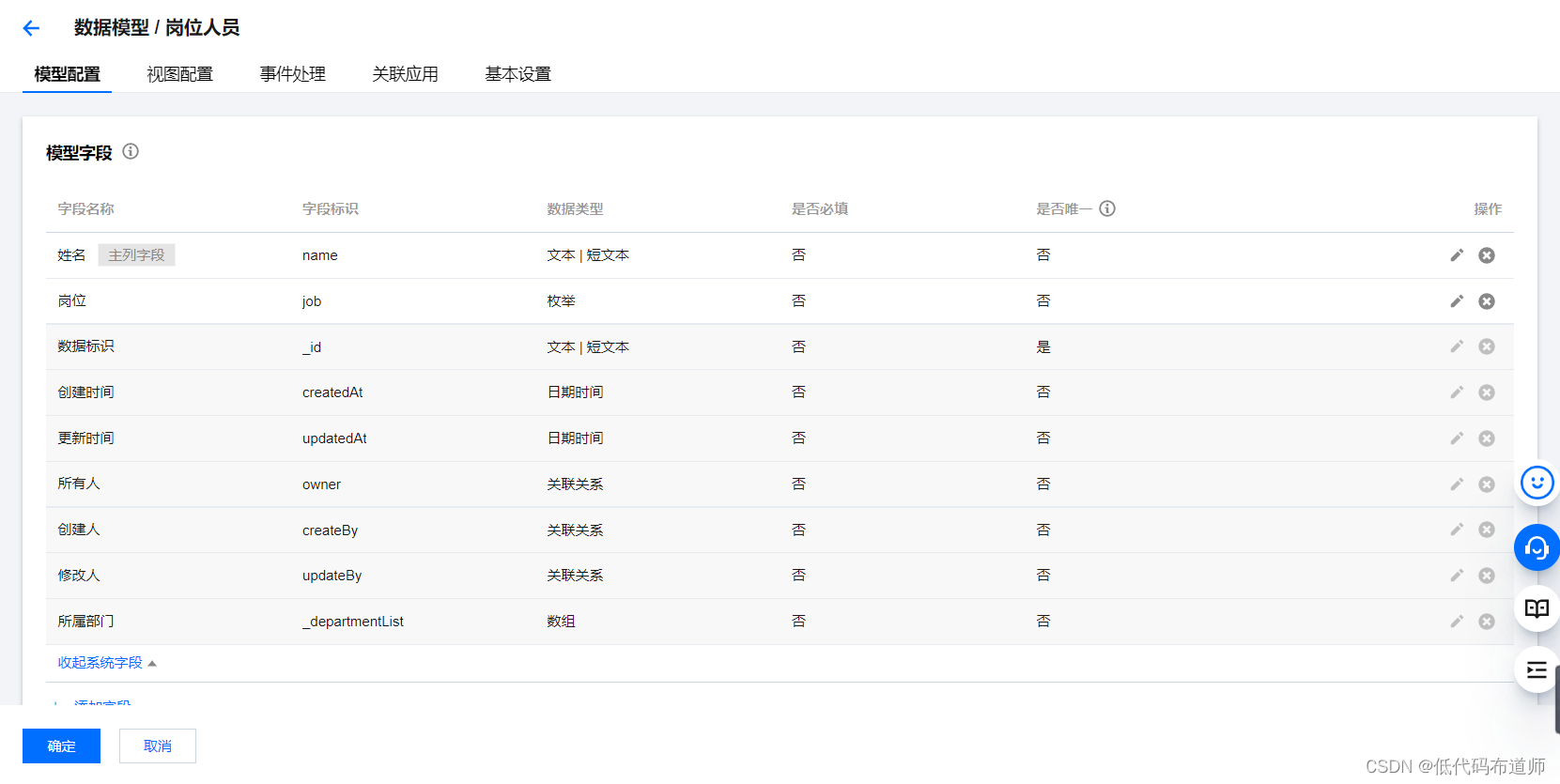Viewport: 1560px width, 784px height.
Task: Click delete icon in 所有人 row
Action: pyautogui.click(x=1487, y=484)
